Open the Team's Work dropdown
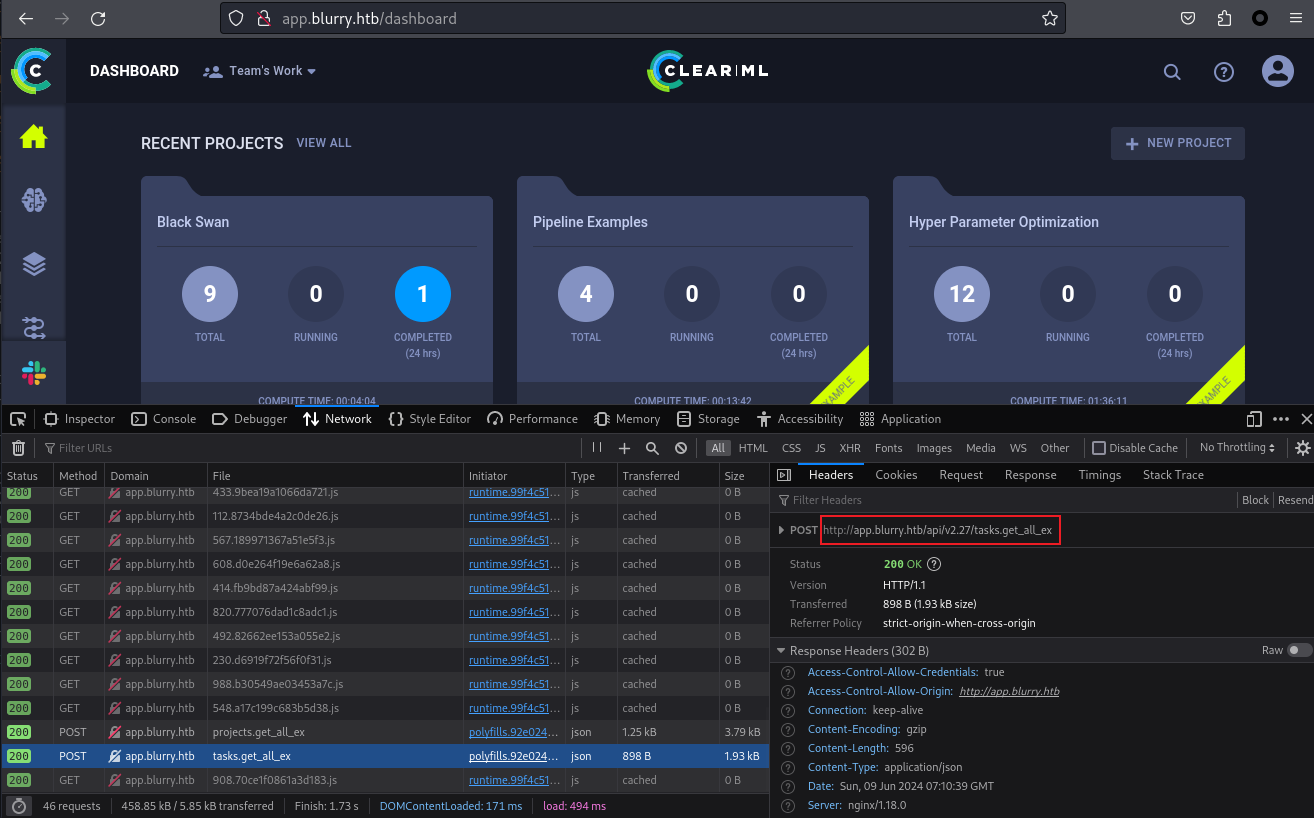This screenshot has height=818, width=1314. click(x=259, y=71)
